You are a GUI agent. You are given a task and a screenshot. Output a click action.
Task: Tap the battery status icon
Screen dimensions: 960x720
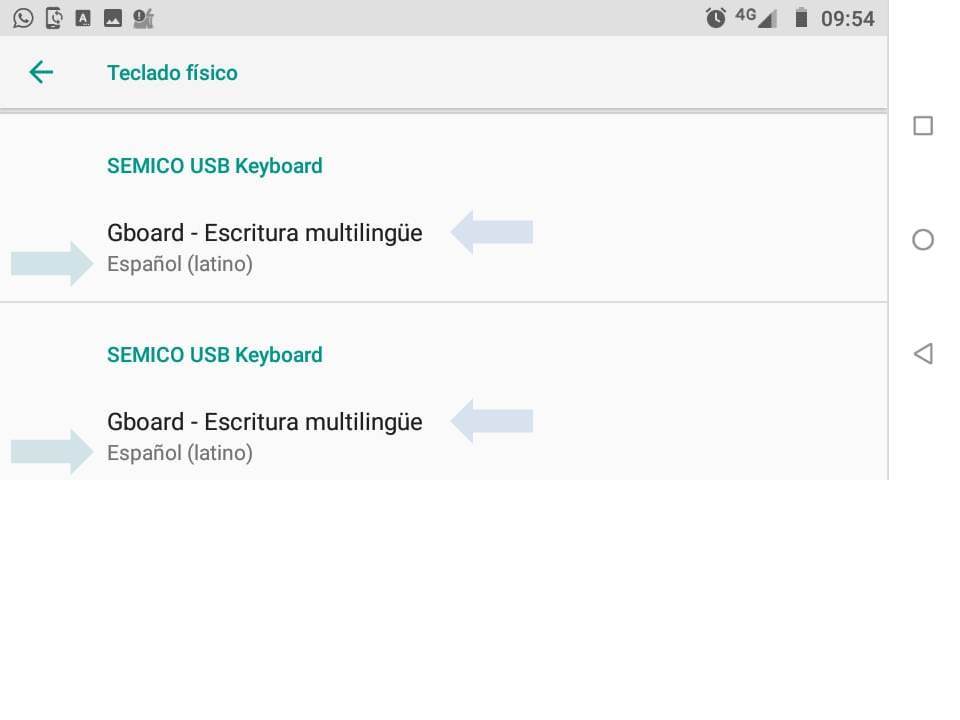pyautogui.click(x=801, y=18)
